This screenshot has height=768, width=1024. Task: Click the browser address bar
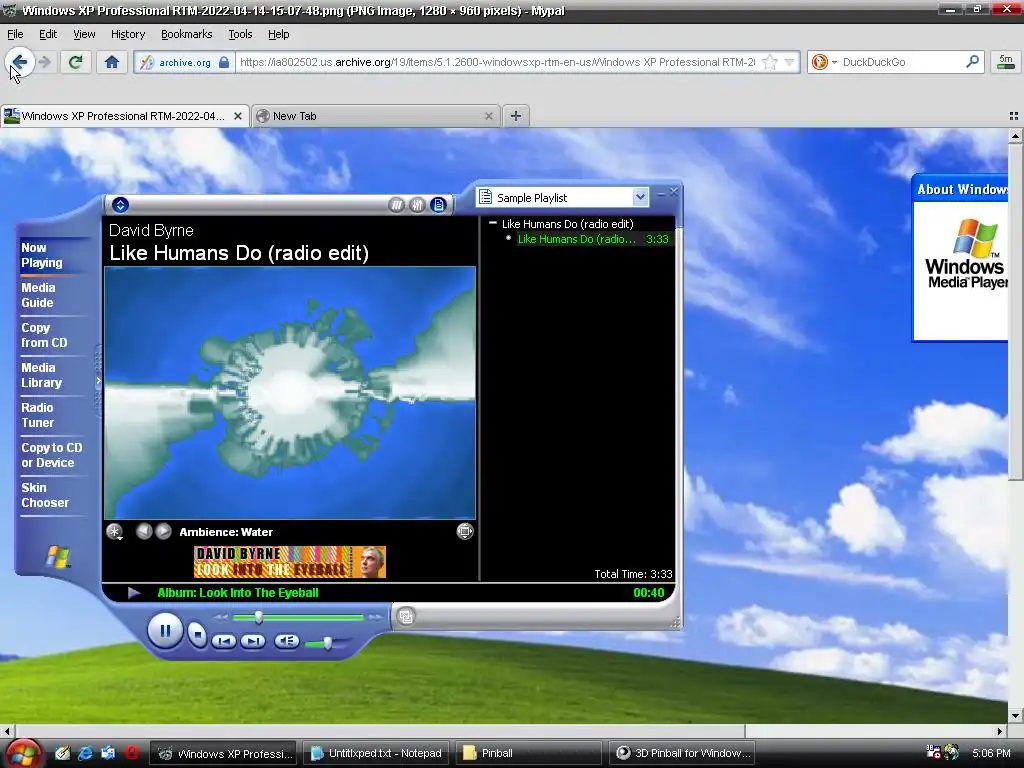point(497,62)
